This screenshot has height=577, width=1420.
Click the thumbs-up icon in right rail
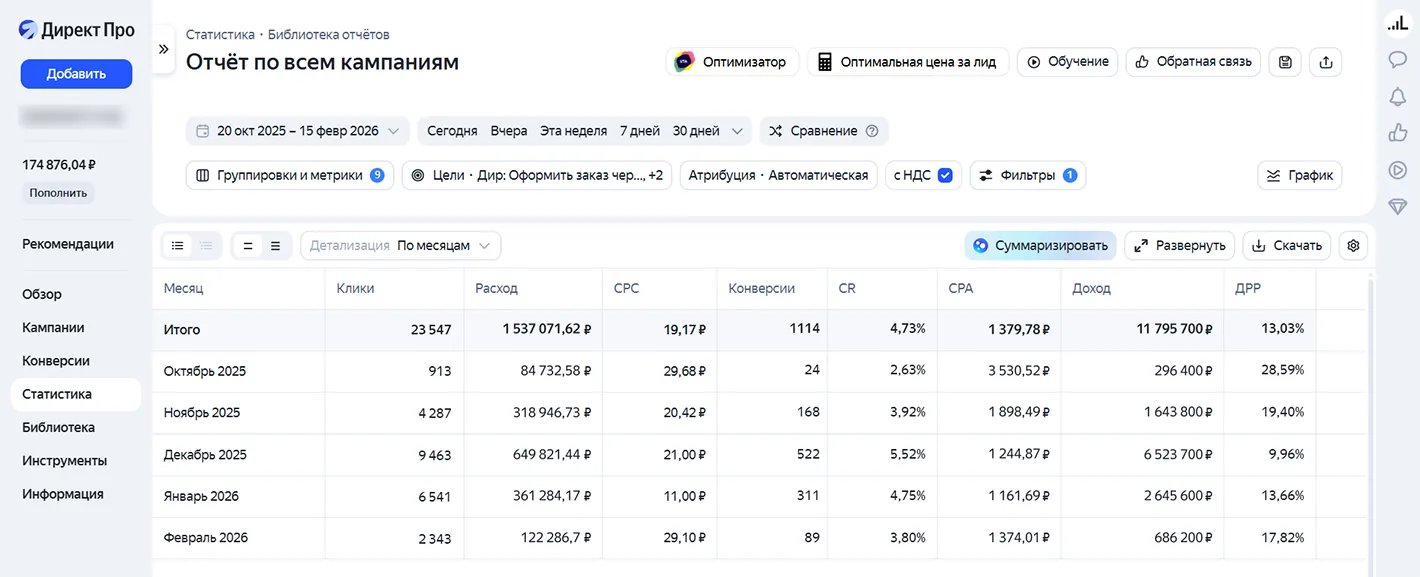click(1397, 132)
